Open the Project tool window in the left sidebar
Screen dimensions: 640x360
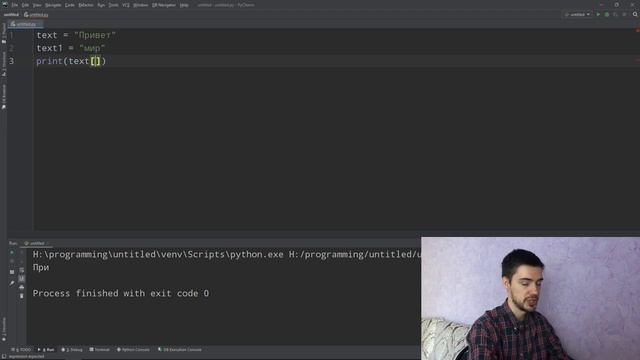click(x=4, y=33)
